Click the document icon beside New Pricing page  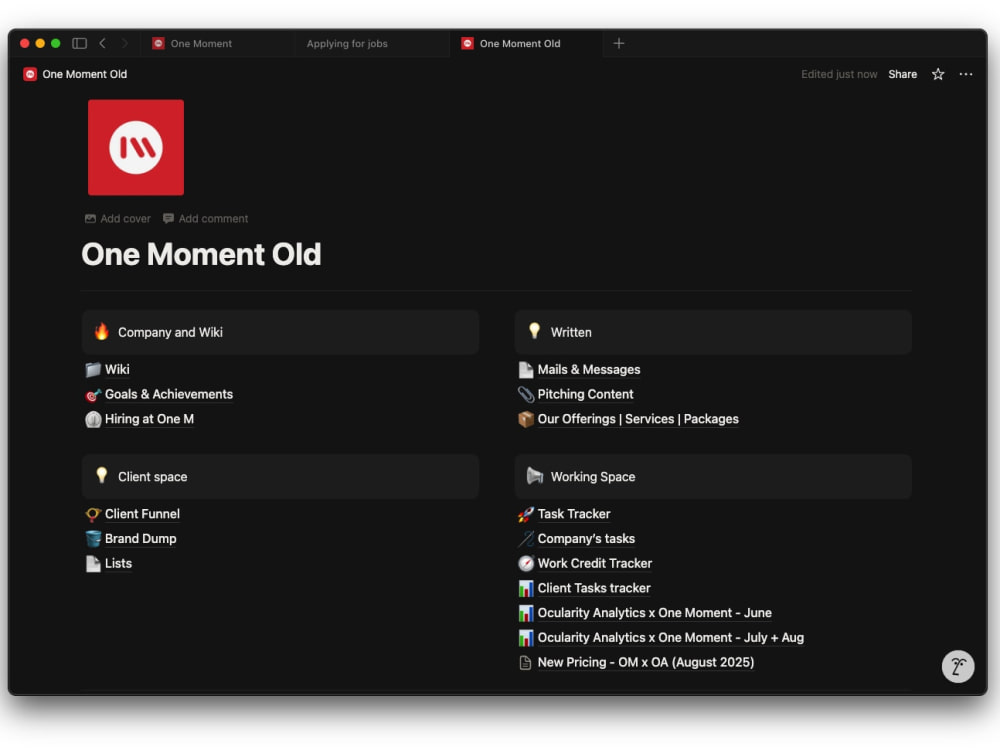point(526,663)
